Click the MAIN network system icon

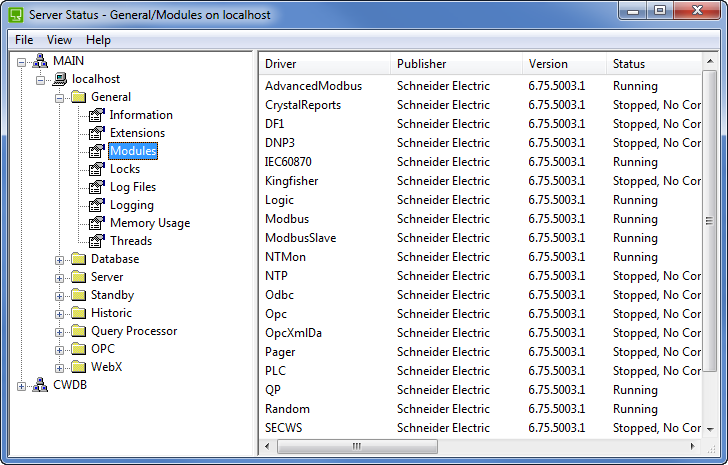(x=40, y=61)
